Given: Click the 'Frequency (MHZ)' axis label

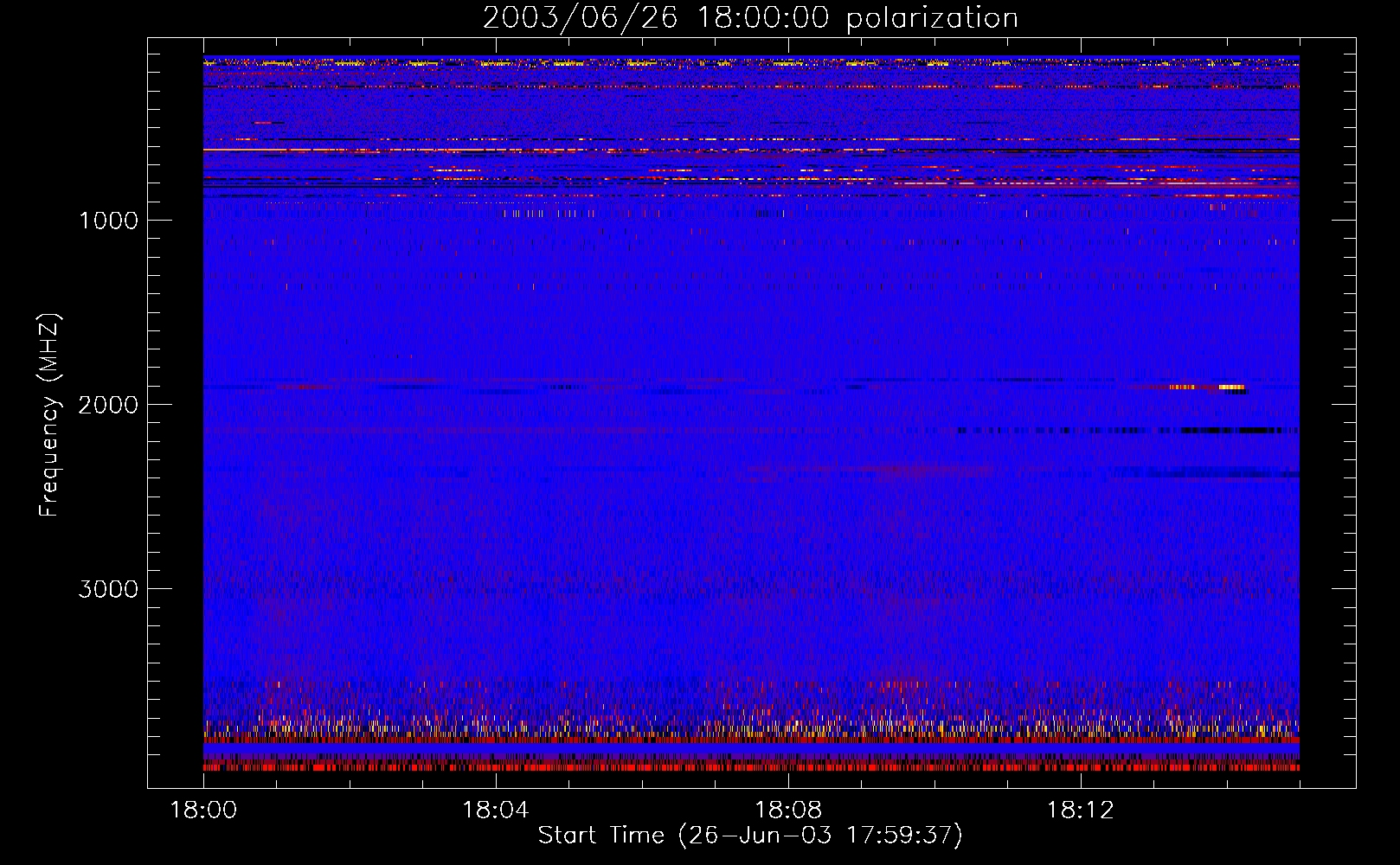Looking at the screenshot, I should [x=49, y=415].
